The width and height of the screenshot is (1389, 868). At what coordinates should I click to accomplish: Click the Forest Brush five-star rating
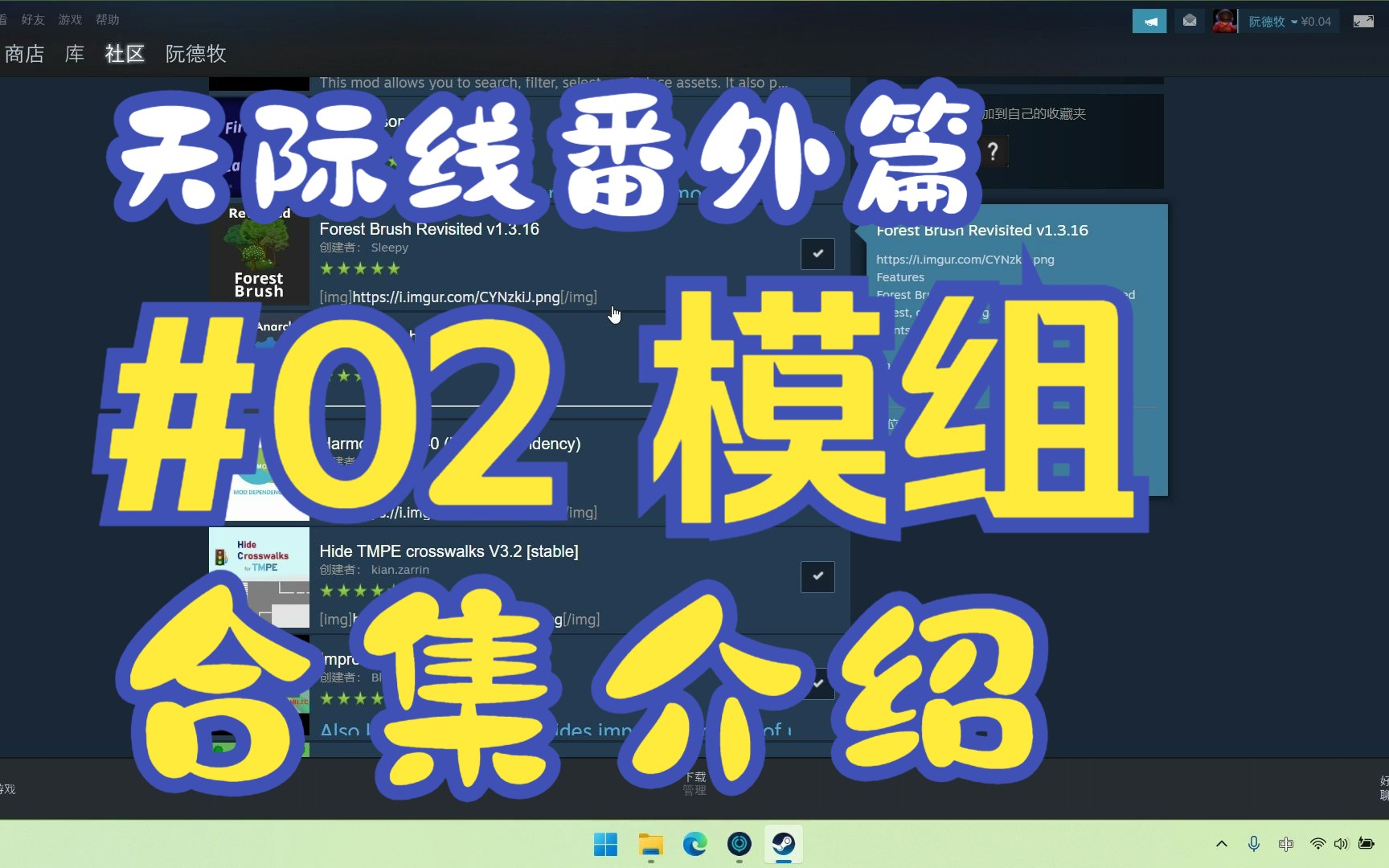click(x=360, y=268)
